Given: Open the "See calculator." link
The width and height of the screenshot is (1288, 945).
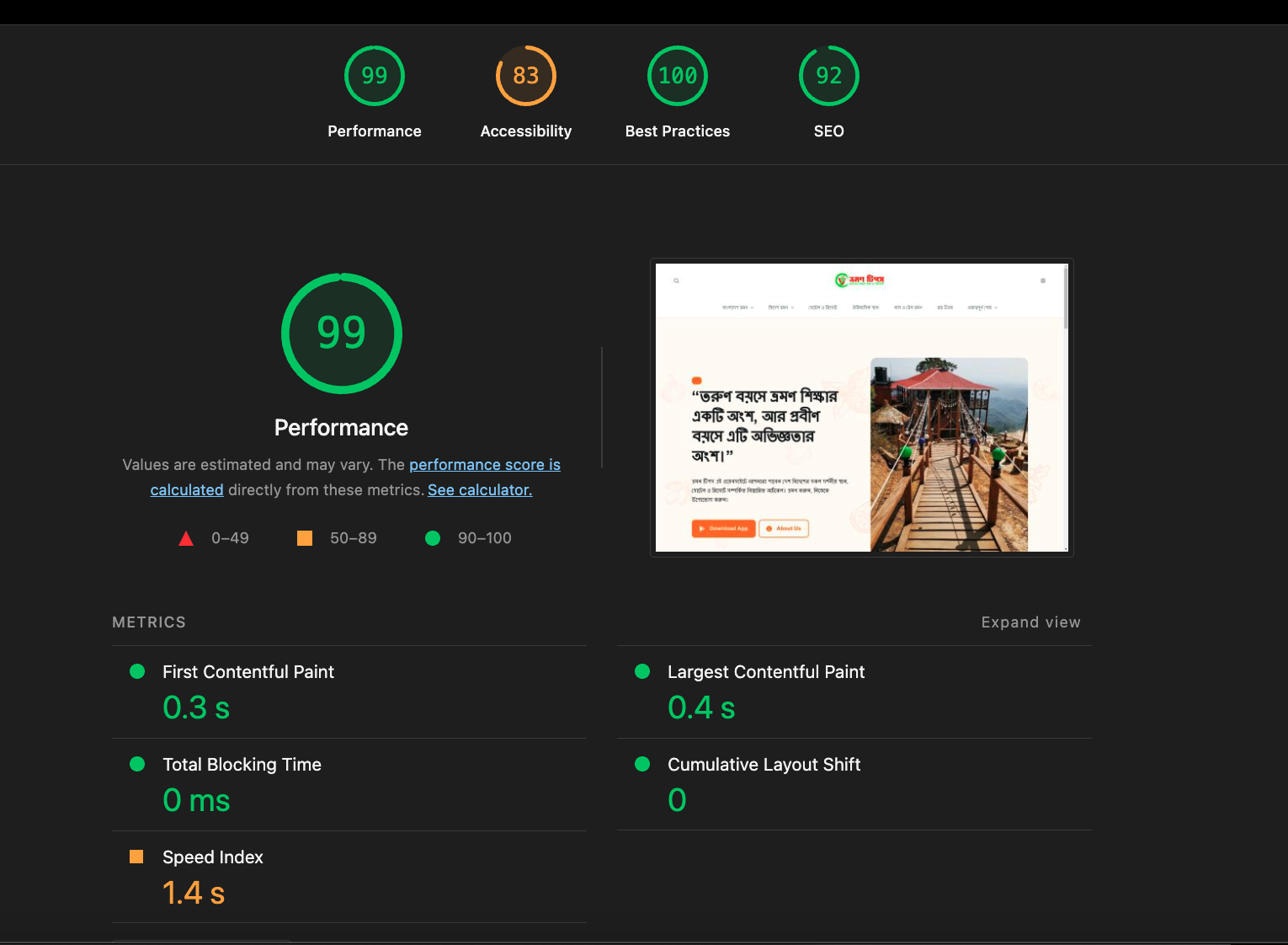Looking at the screenshot, I should tap(480, 490).
